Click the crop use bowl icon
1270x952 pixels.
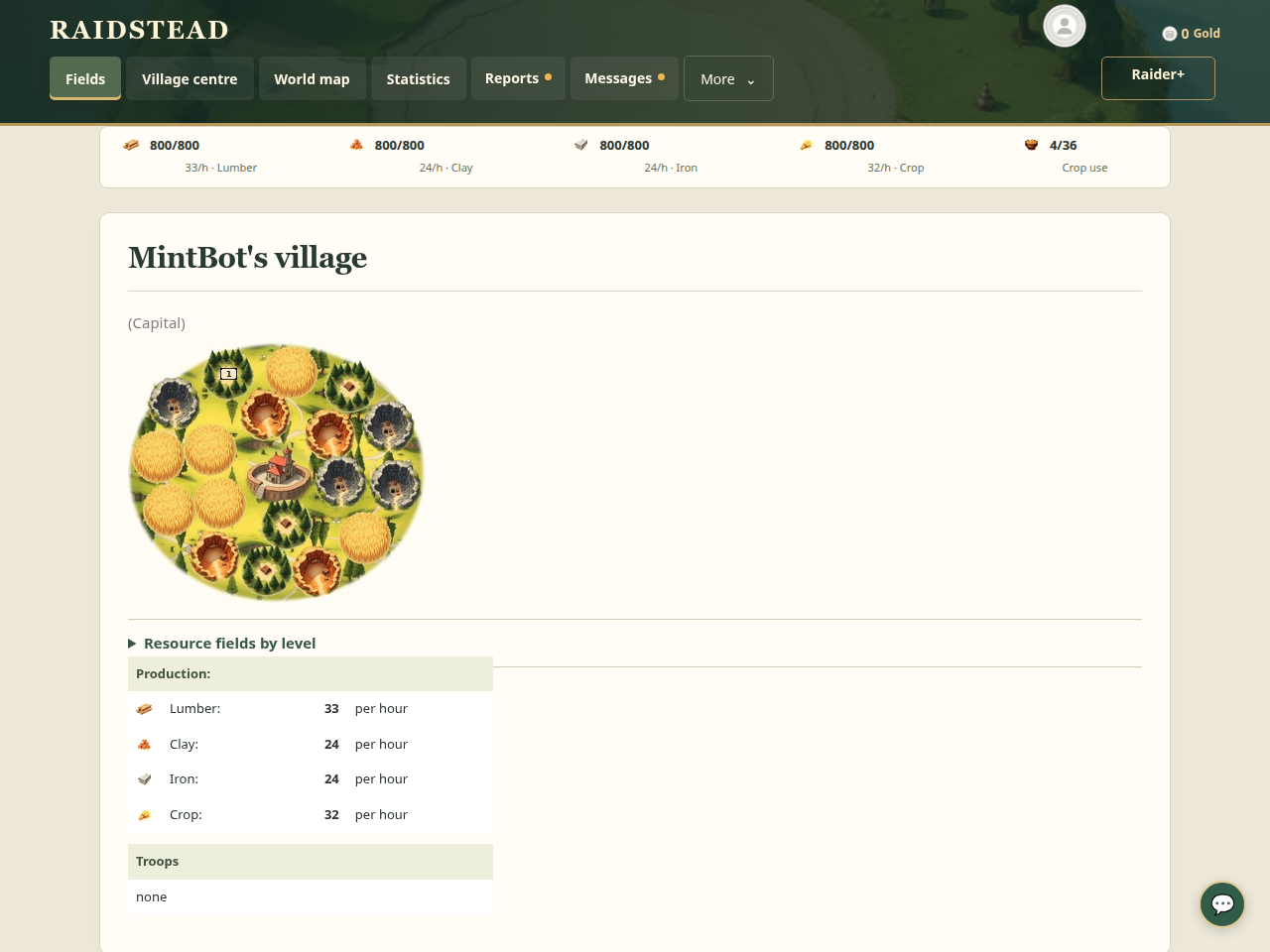pos(1031,145)
